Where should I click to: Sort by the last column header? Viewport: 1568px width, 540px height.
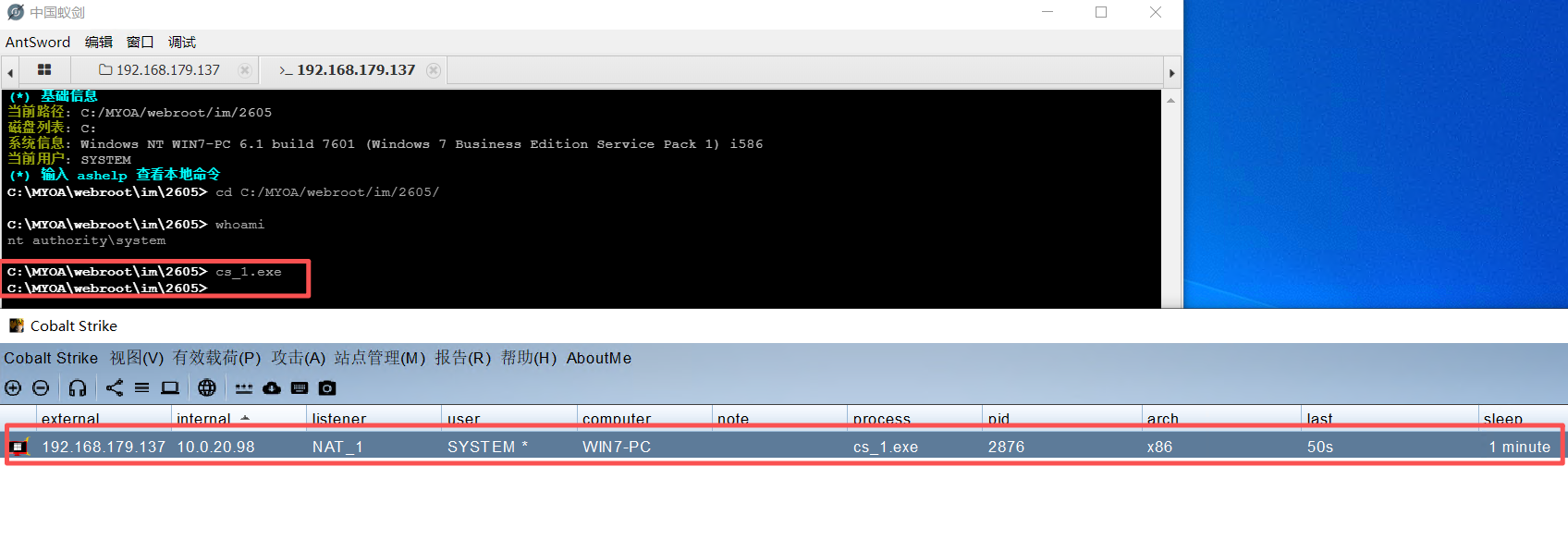tap(1390, 417)
